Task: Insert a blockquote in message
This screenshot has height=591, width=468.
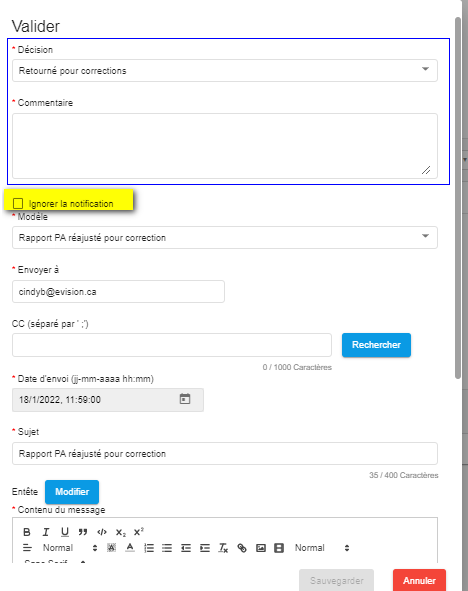Action: point(83,532)
